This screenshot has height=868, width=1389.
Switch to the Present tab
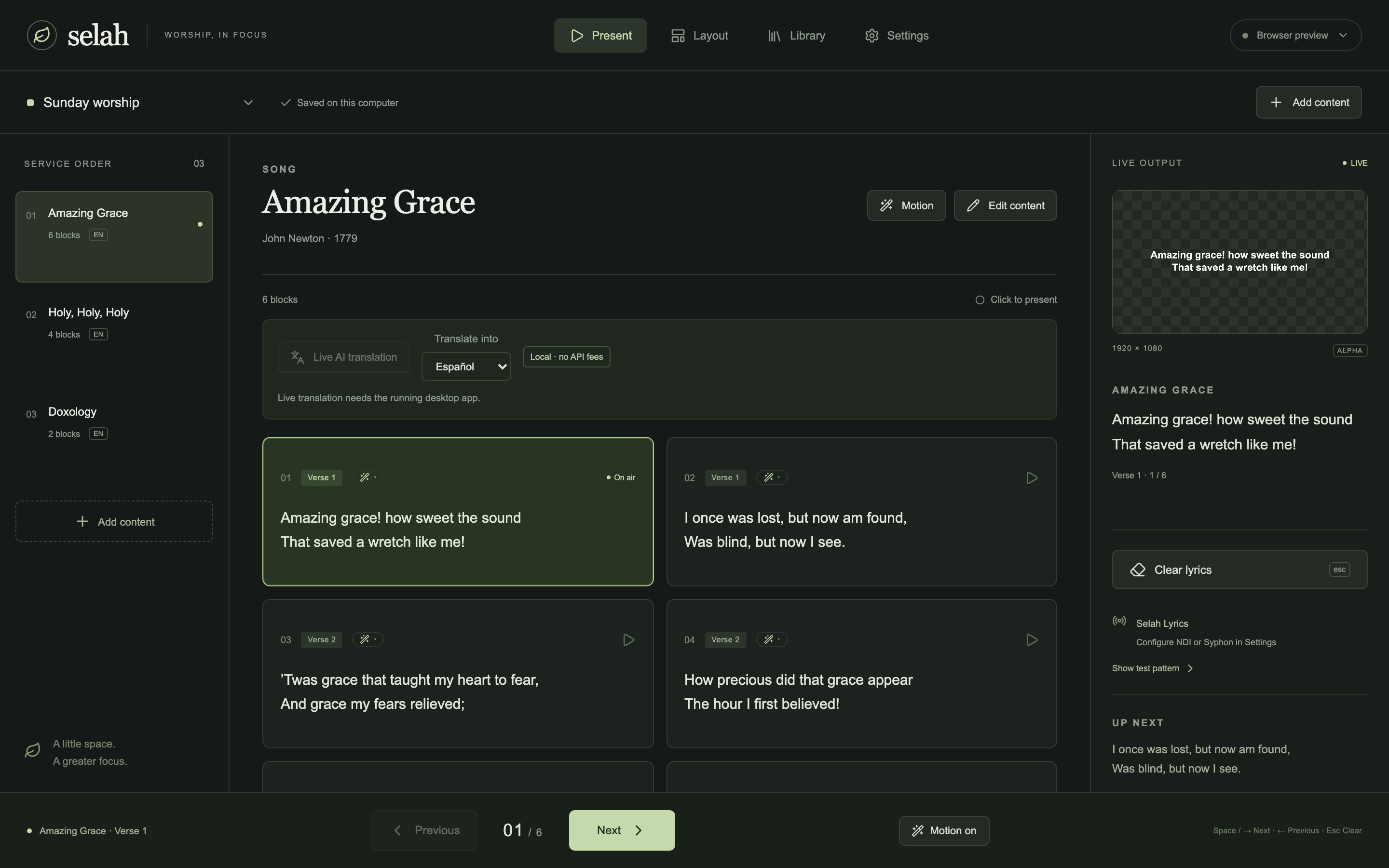(600, 36)
